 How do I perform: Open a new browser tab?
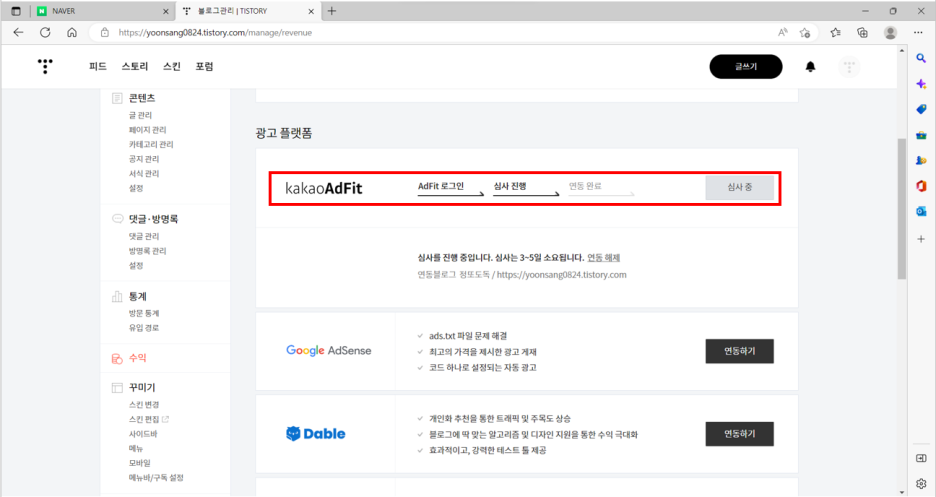click(332, 11)
